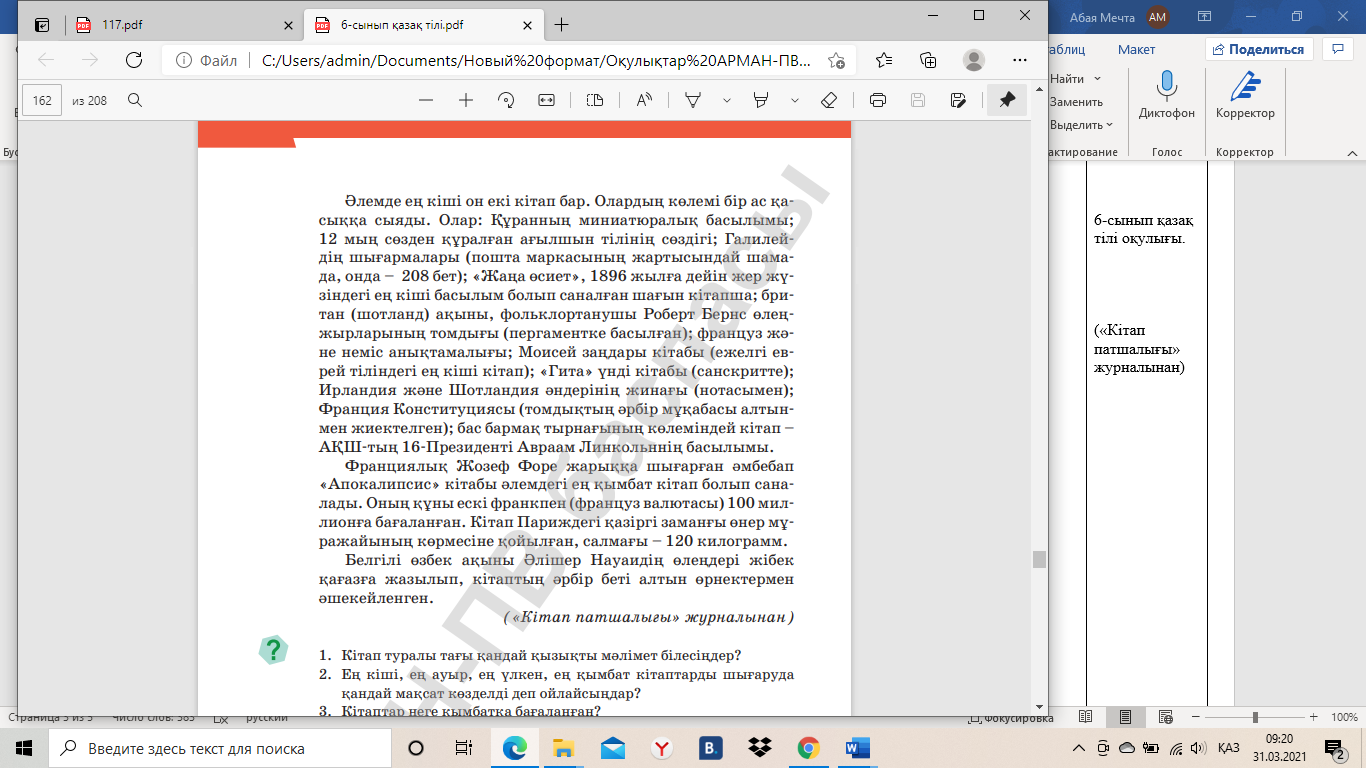Save PDF as with pencil-disk icon

pos(958,100)
